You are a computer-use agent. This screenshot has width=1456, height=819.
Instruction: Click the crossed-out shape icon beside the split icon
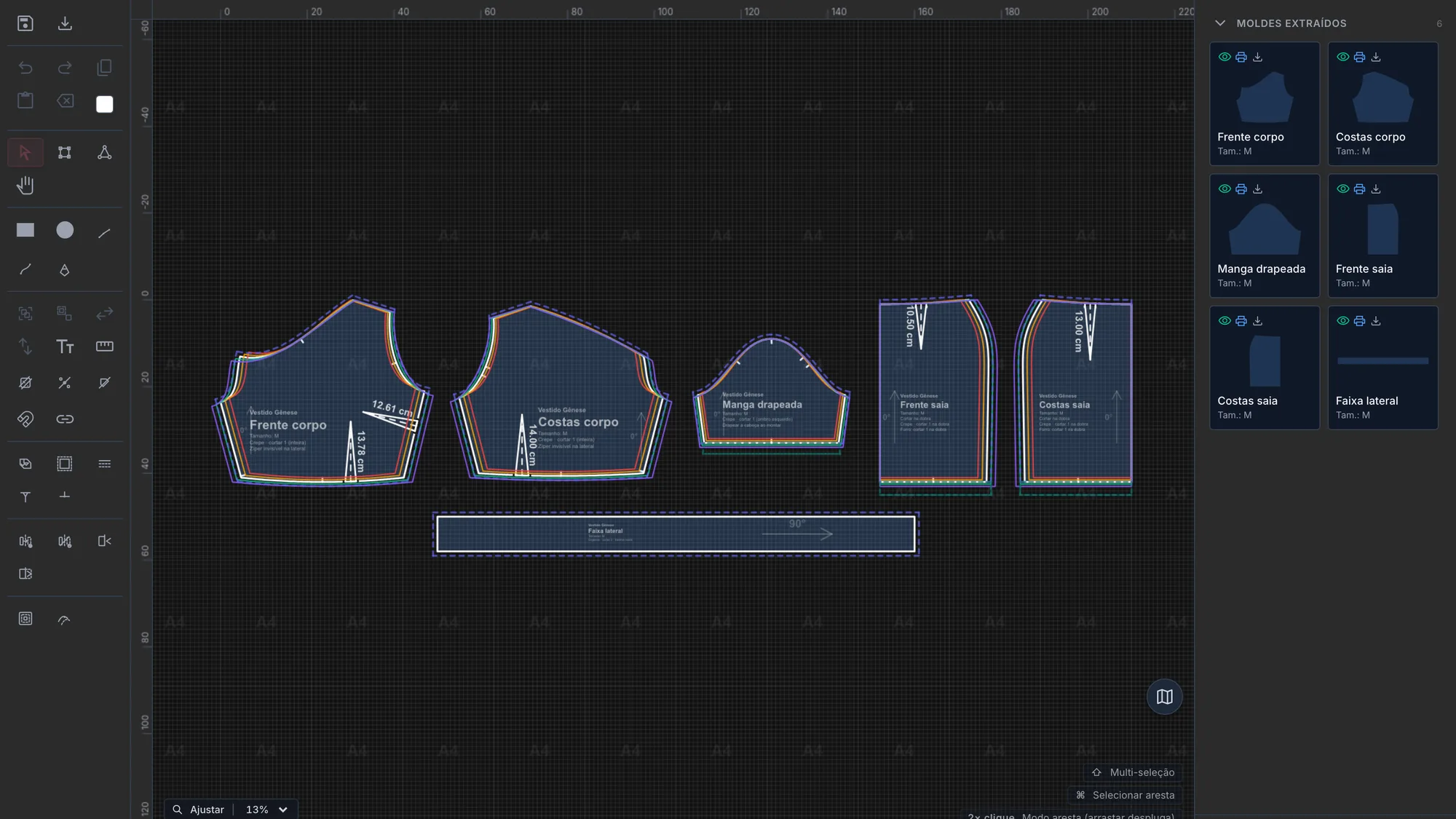105,383
